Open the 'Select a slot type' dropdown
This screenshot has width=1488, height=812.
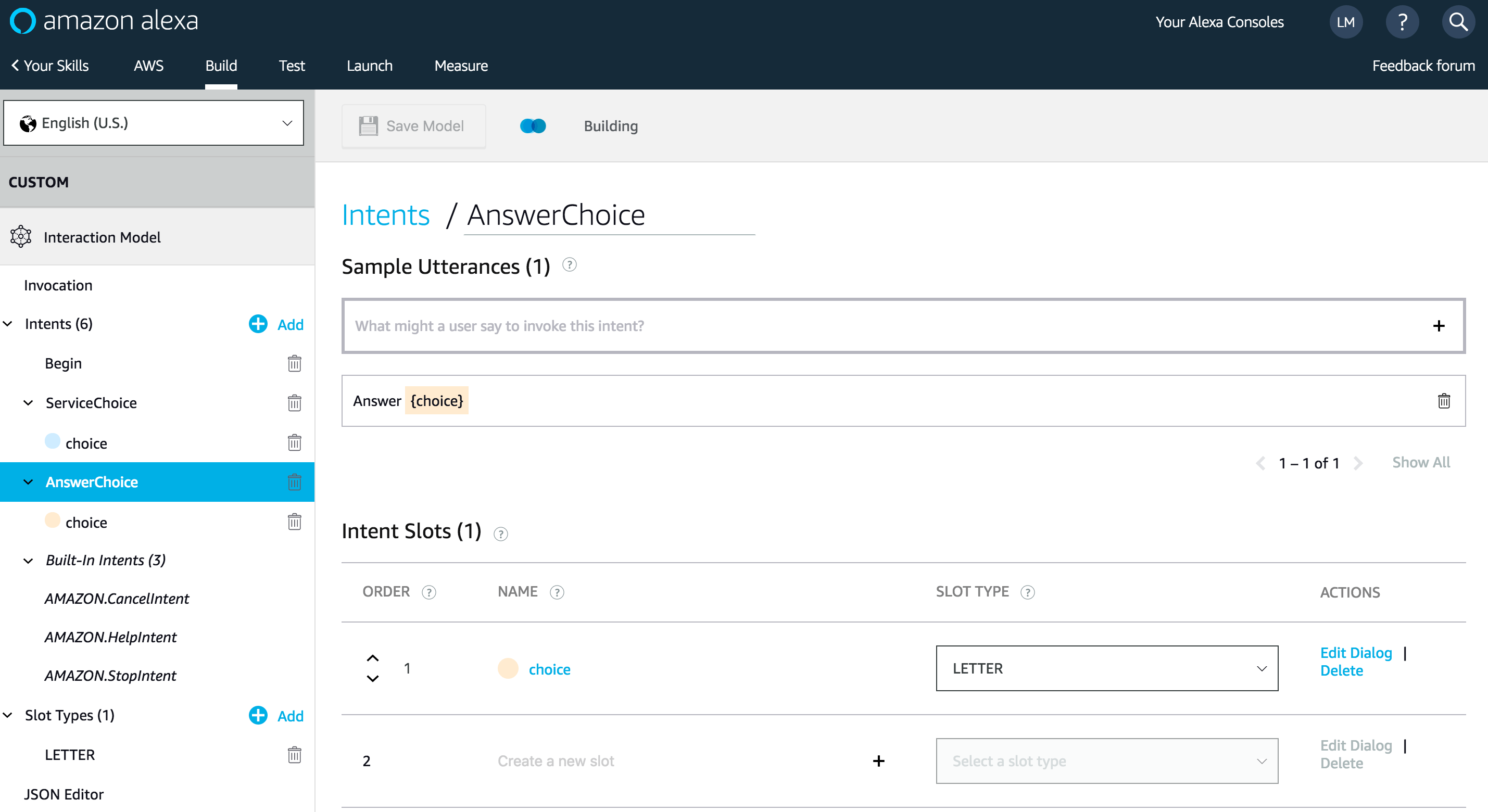pyautogui.click(x=1107, y=760)
